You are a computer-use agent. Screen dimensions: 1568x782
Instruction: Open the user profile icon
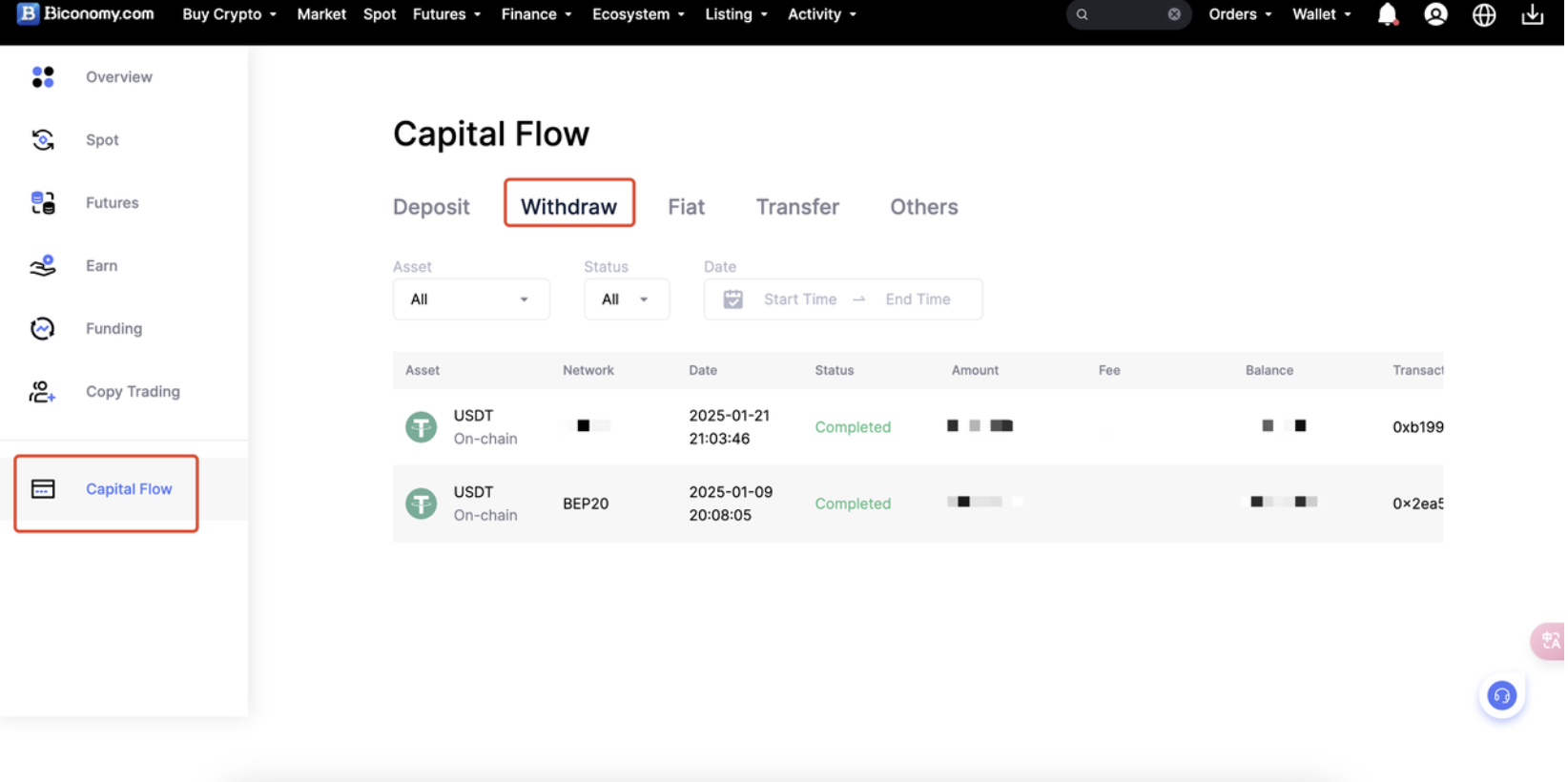click(x=1435, y=14)
